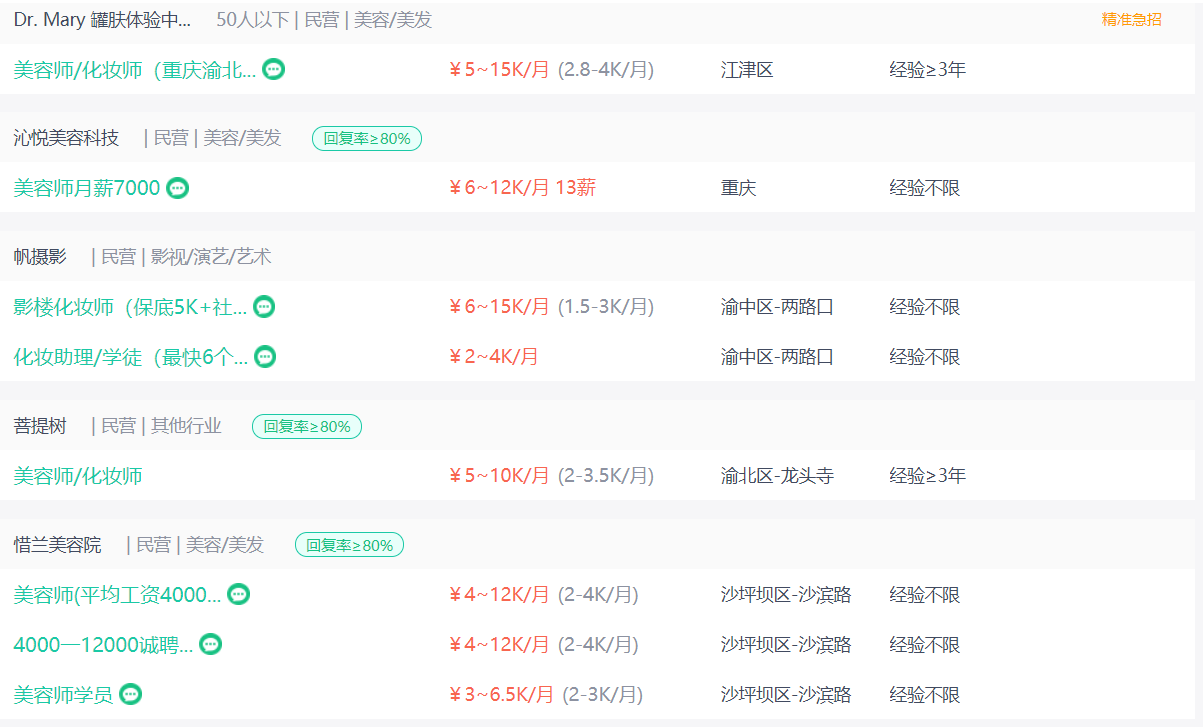
Task: Open company 沁悦美容科技
Action: click(x=66, y=138)
